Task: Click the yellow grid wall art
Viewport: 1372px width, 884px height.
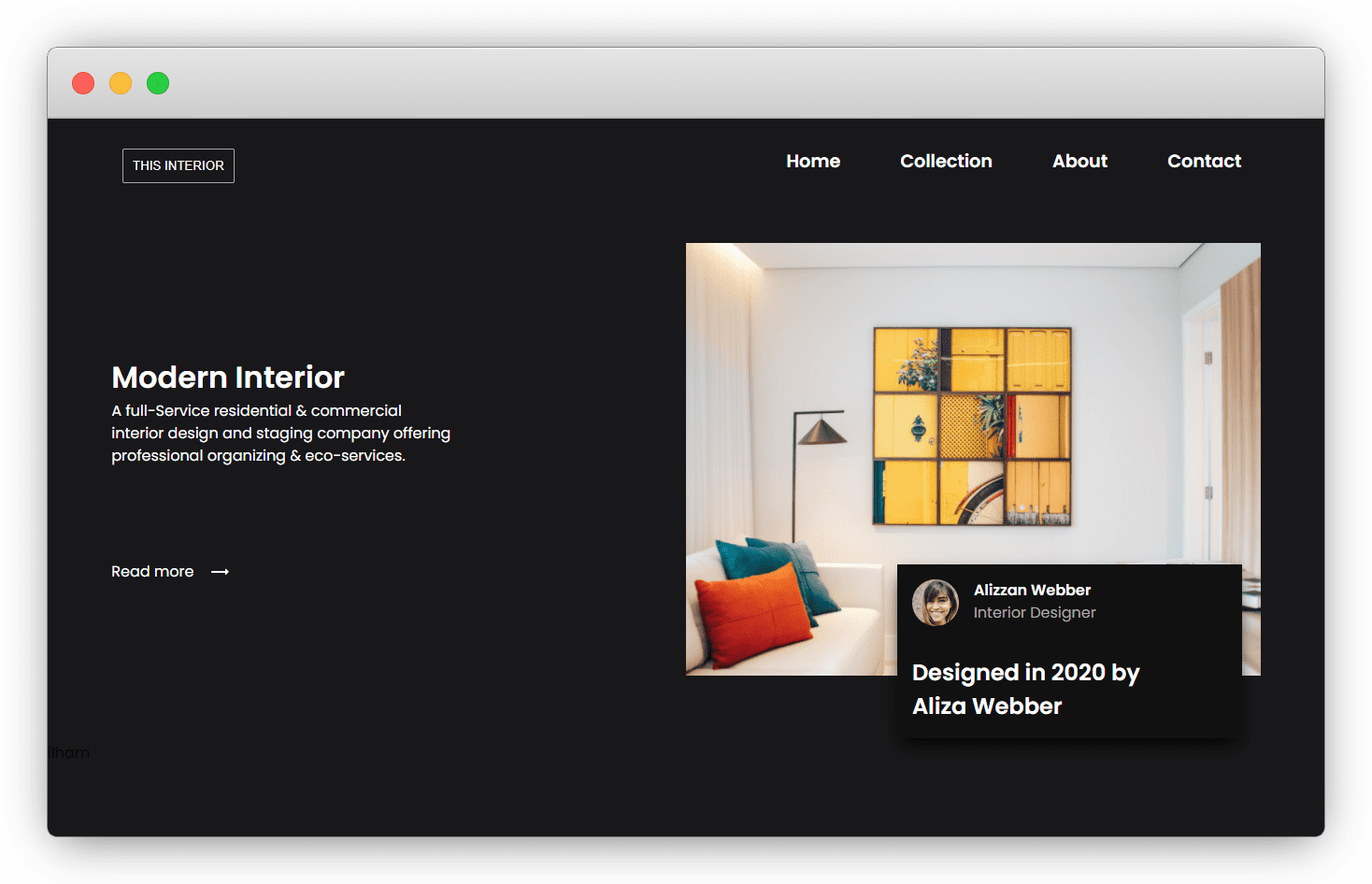Action: (x=972, y=426)
